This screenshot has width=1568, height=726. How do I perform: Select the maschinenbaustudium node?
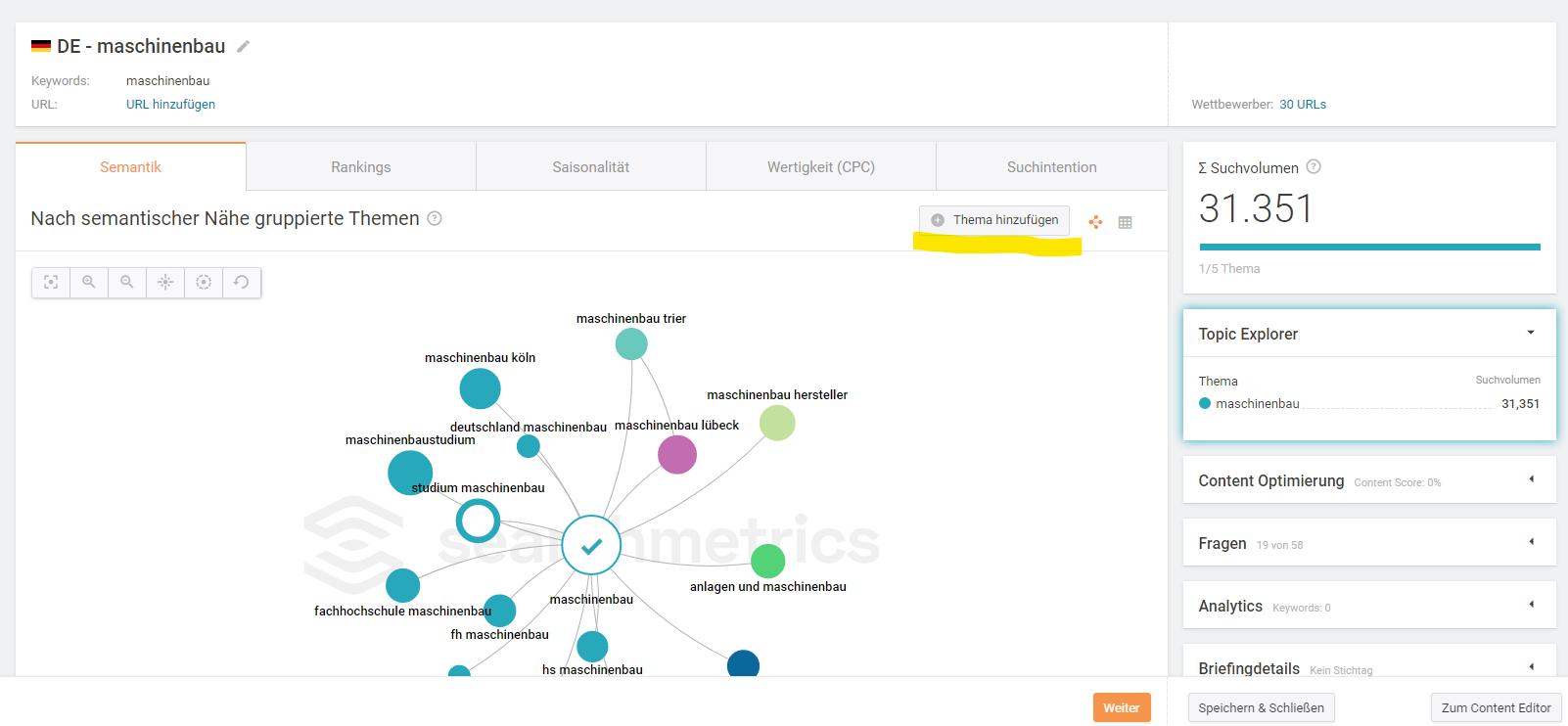tap(410, 473)
